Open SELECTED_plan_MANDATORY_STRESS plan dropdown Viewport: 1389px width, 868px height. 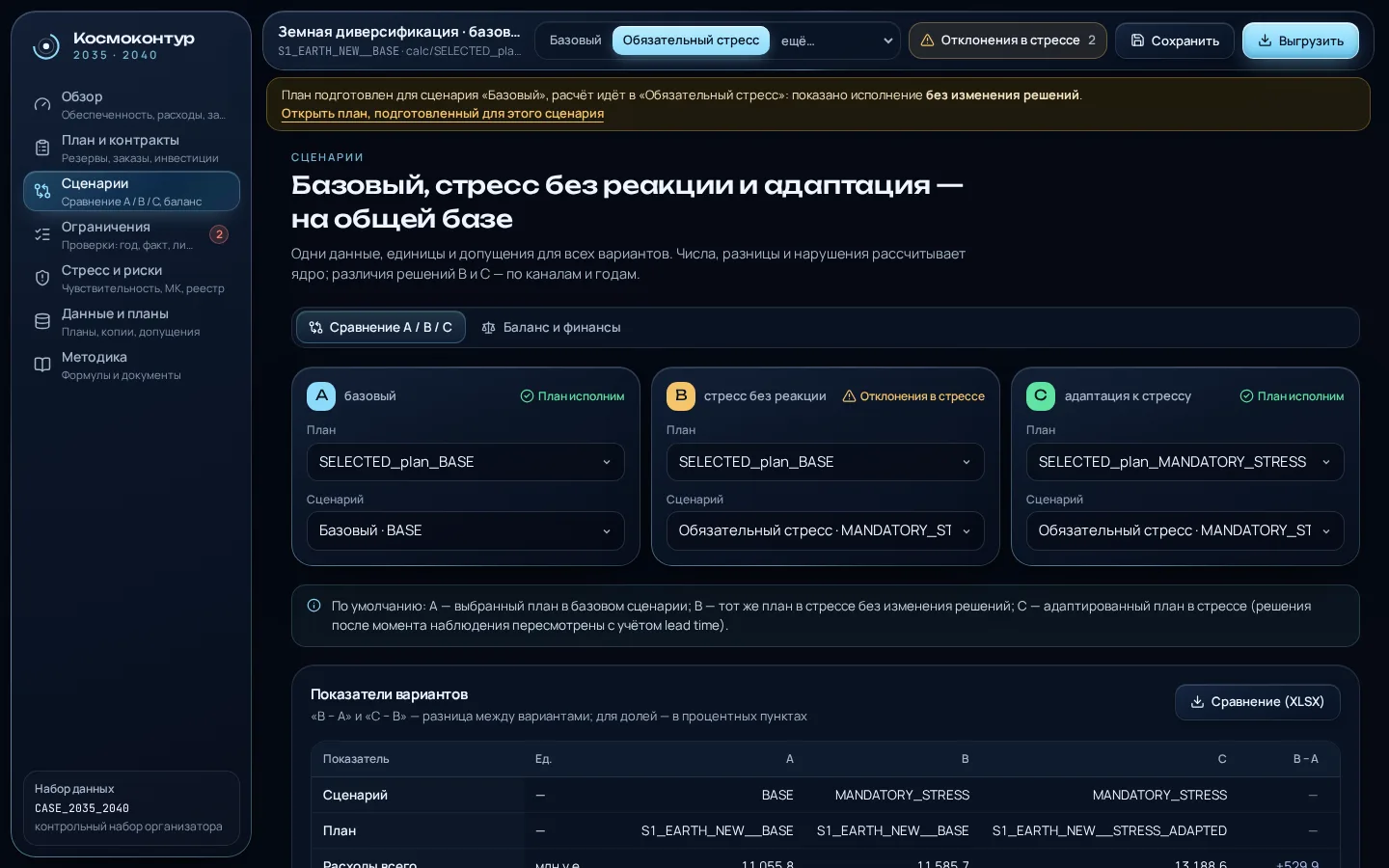[1185, 462]
